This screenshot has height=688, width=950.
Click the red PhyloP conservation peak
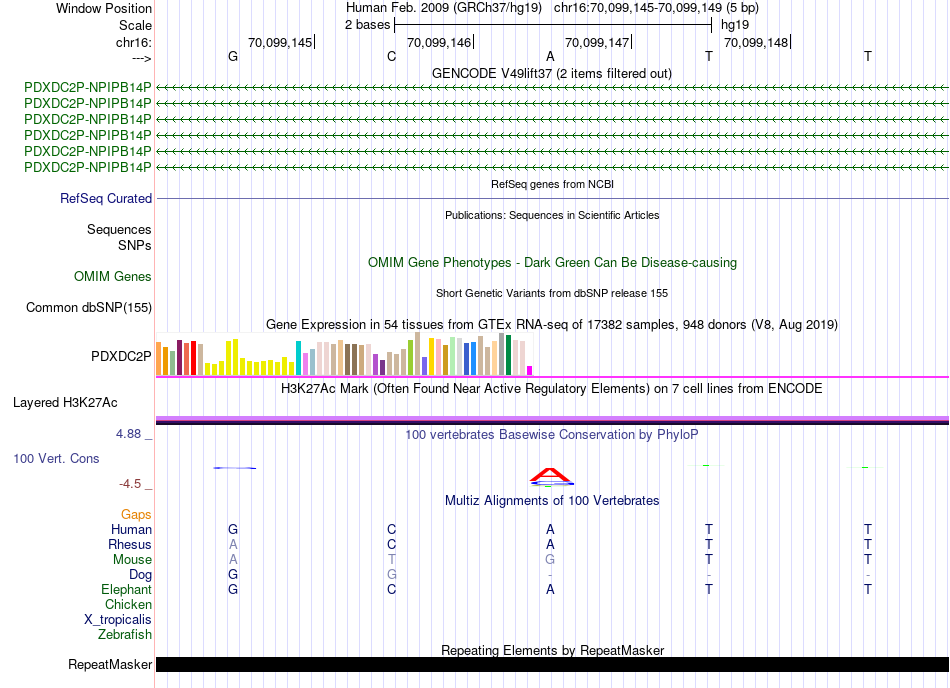550,475
